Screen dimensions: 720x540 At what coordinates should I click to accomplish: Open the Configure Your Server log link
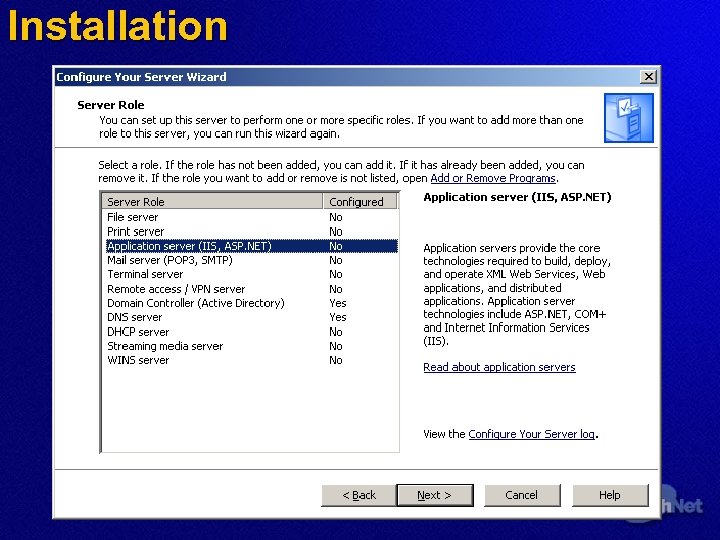[531, 434]
